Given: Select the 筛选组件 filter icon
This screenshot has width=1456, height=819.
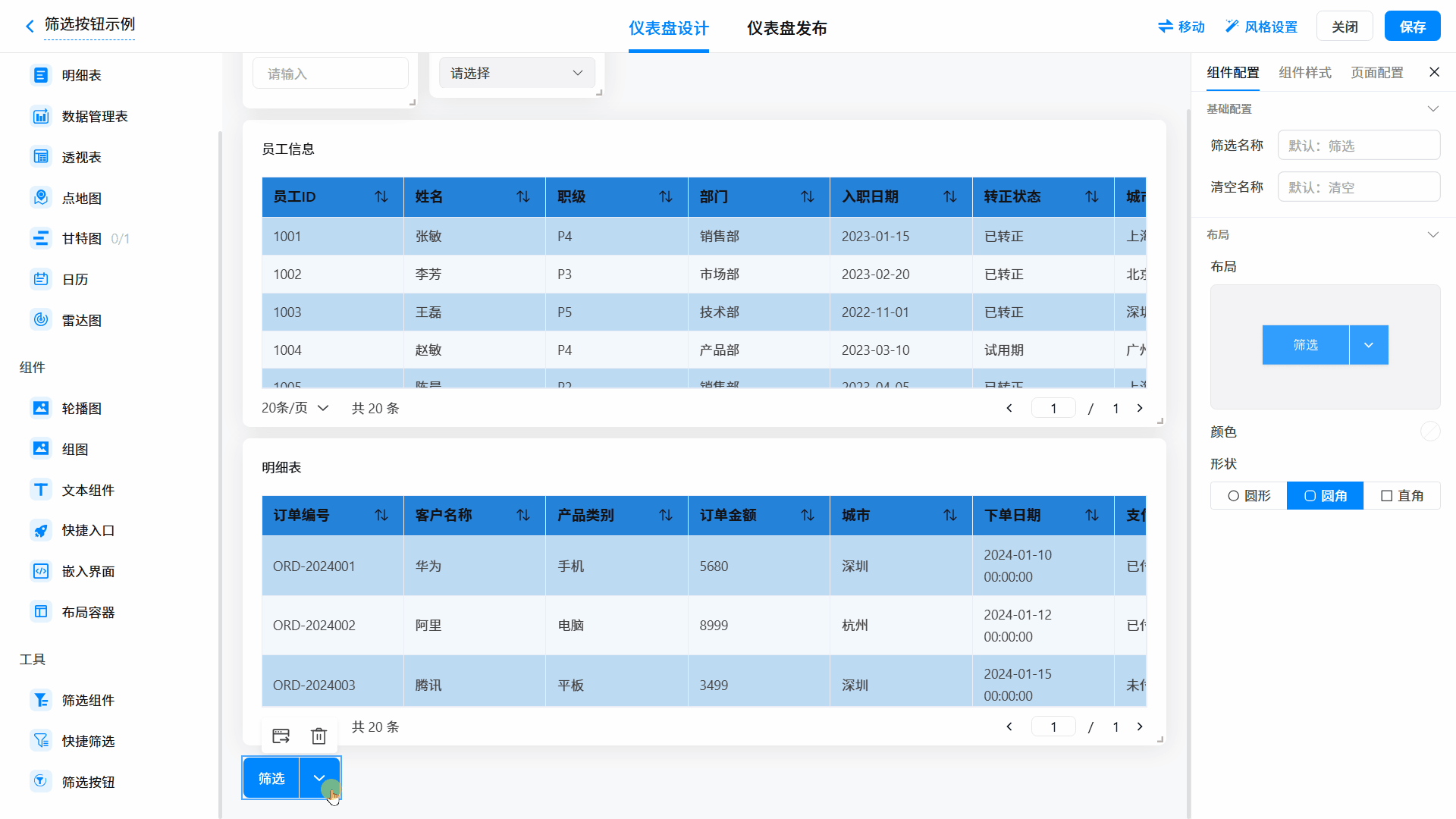Looking at the screenshot, I should pos(41,700).
